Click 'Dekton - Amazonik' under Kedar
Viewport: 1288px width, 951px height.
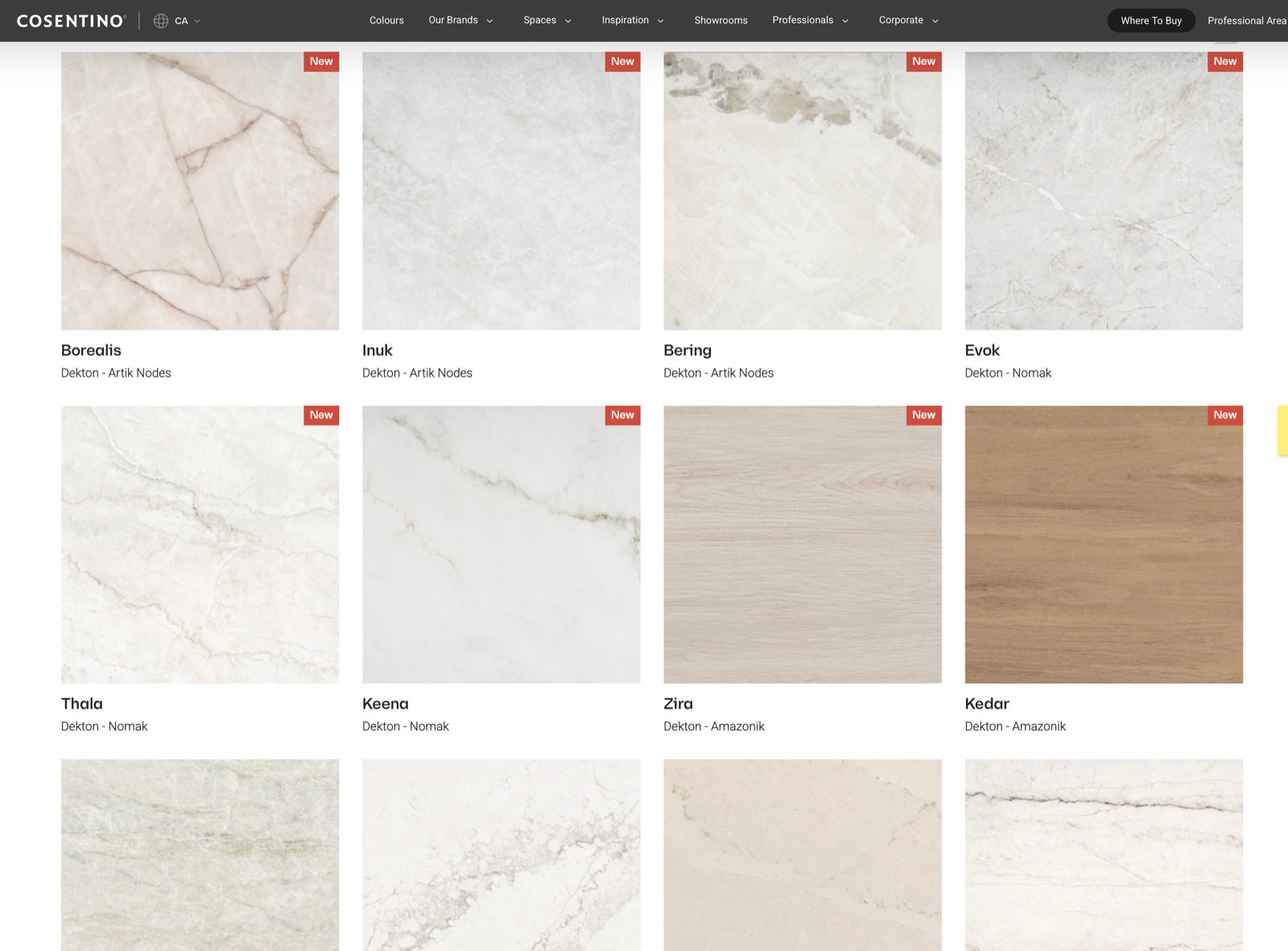[1015, 726]
